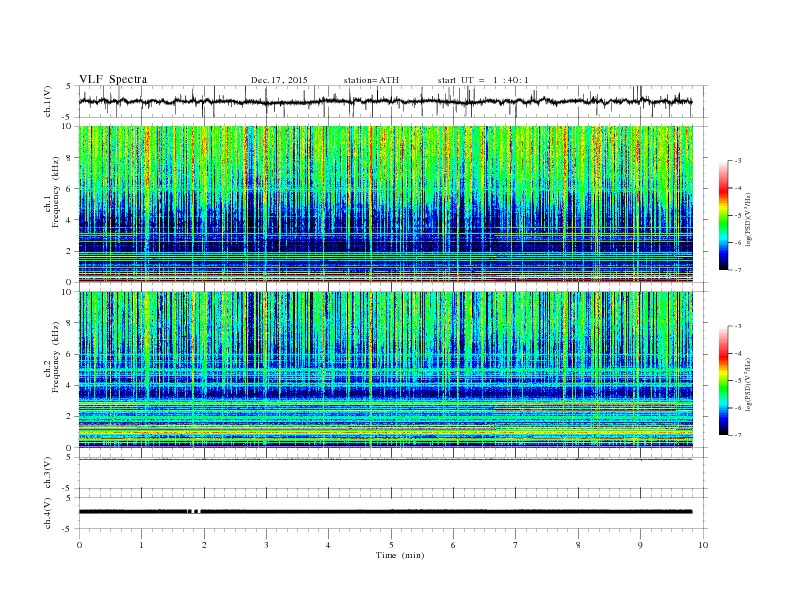The height and width of the screenshot is (612, 792).
Task: Click inside the ch.1 spectrogram panel
Action: click(385, 204)
